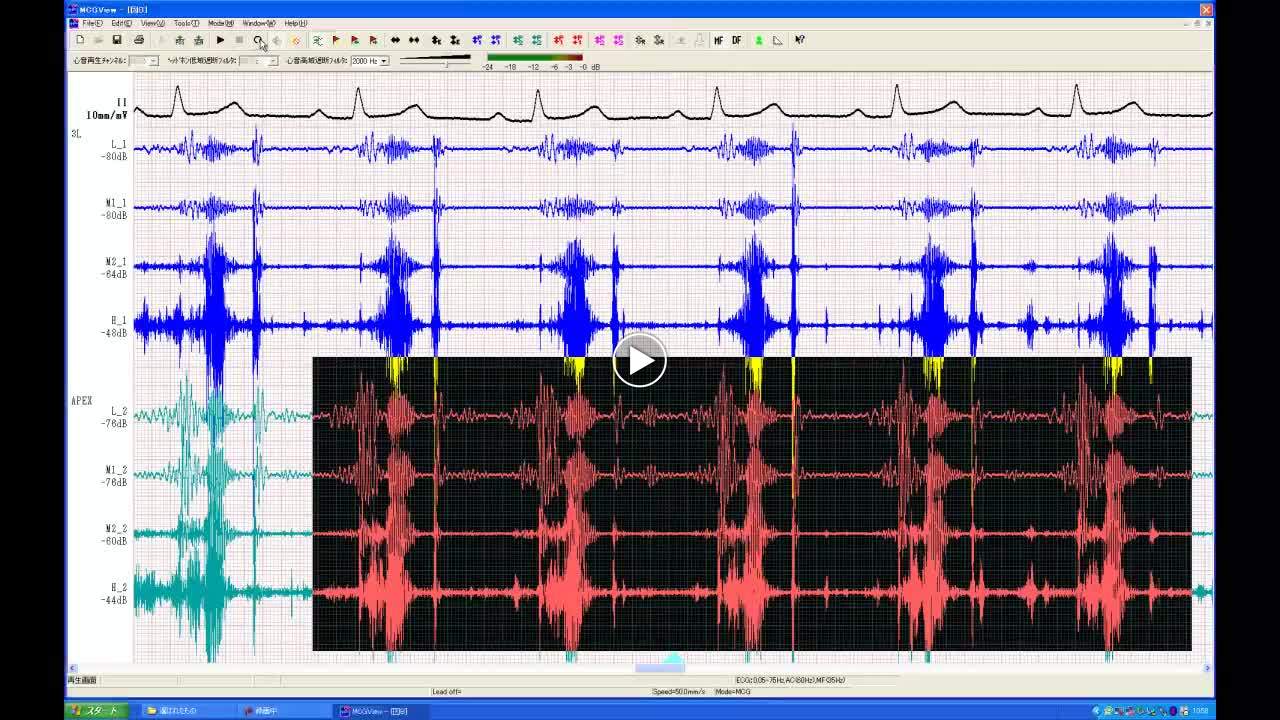Image resolution: width=1280 pixels, height=720 pixels.
Task: Click the green person icon in toolbar
Action: [758, 40]
